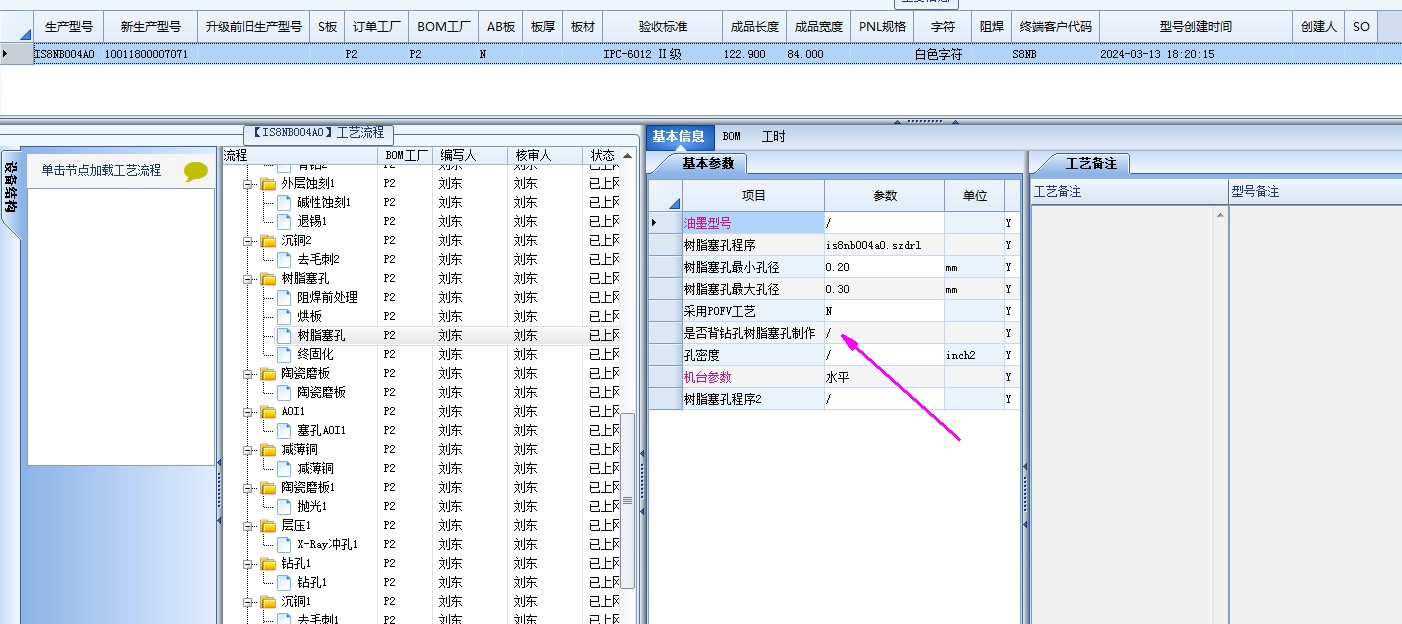
Task: Open the BOM tab
Action: click(732, 137)
